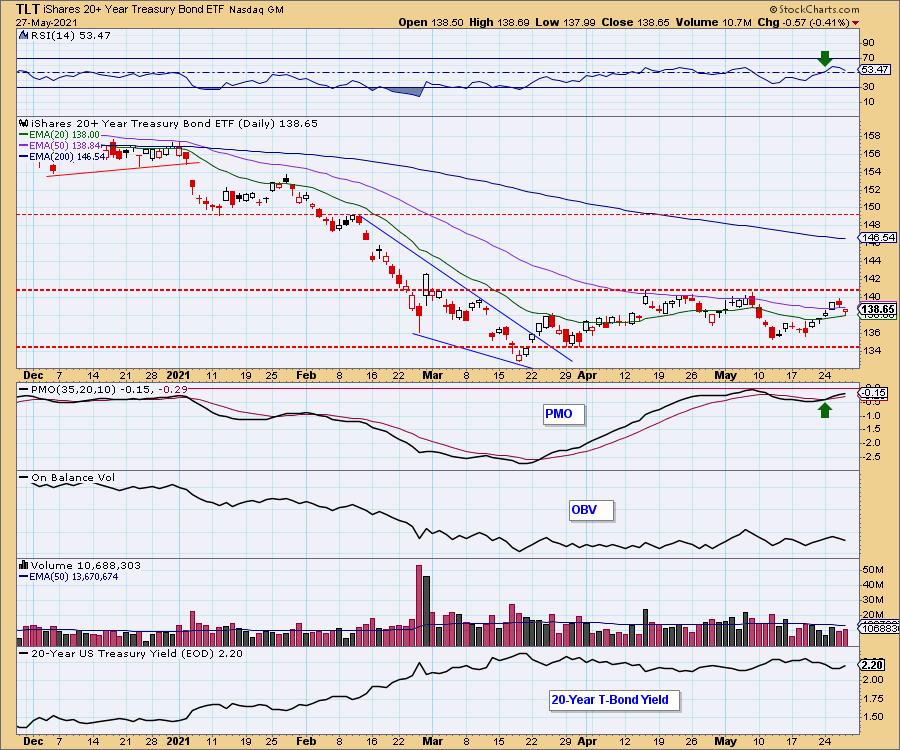The height and width of the screenshot is (750, 900).
Task: Click the 138.65 last price tag
Action: pyautogui.click(x=878, y=309)
